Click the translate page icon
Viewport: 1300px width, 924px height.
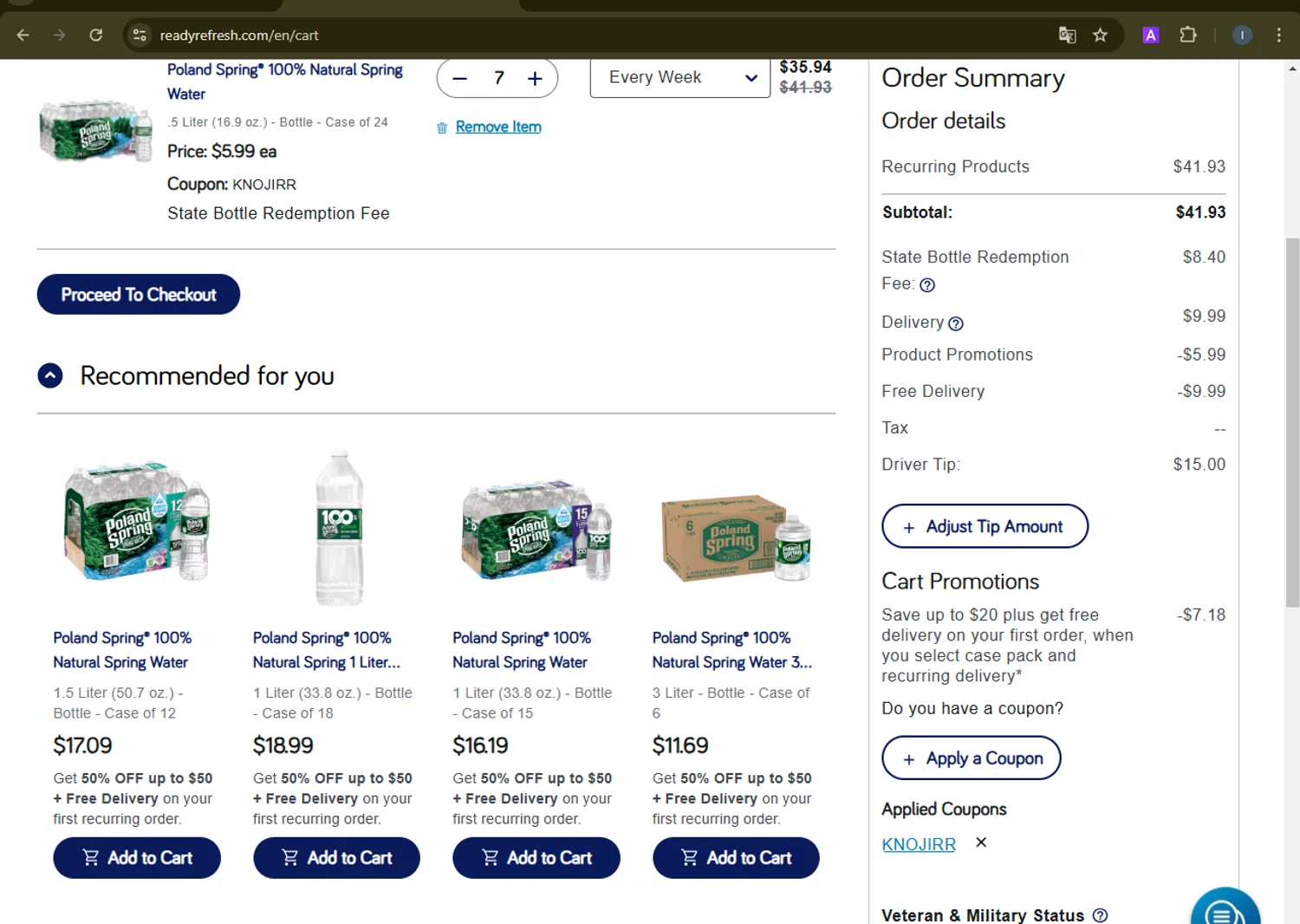(x=1067, y=35)
